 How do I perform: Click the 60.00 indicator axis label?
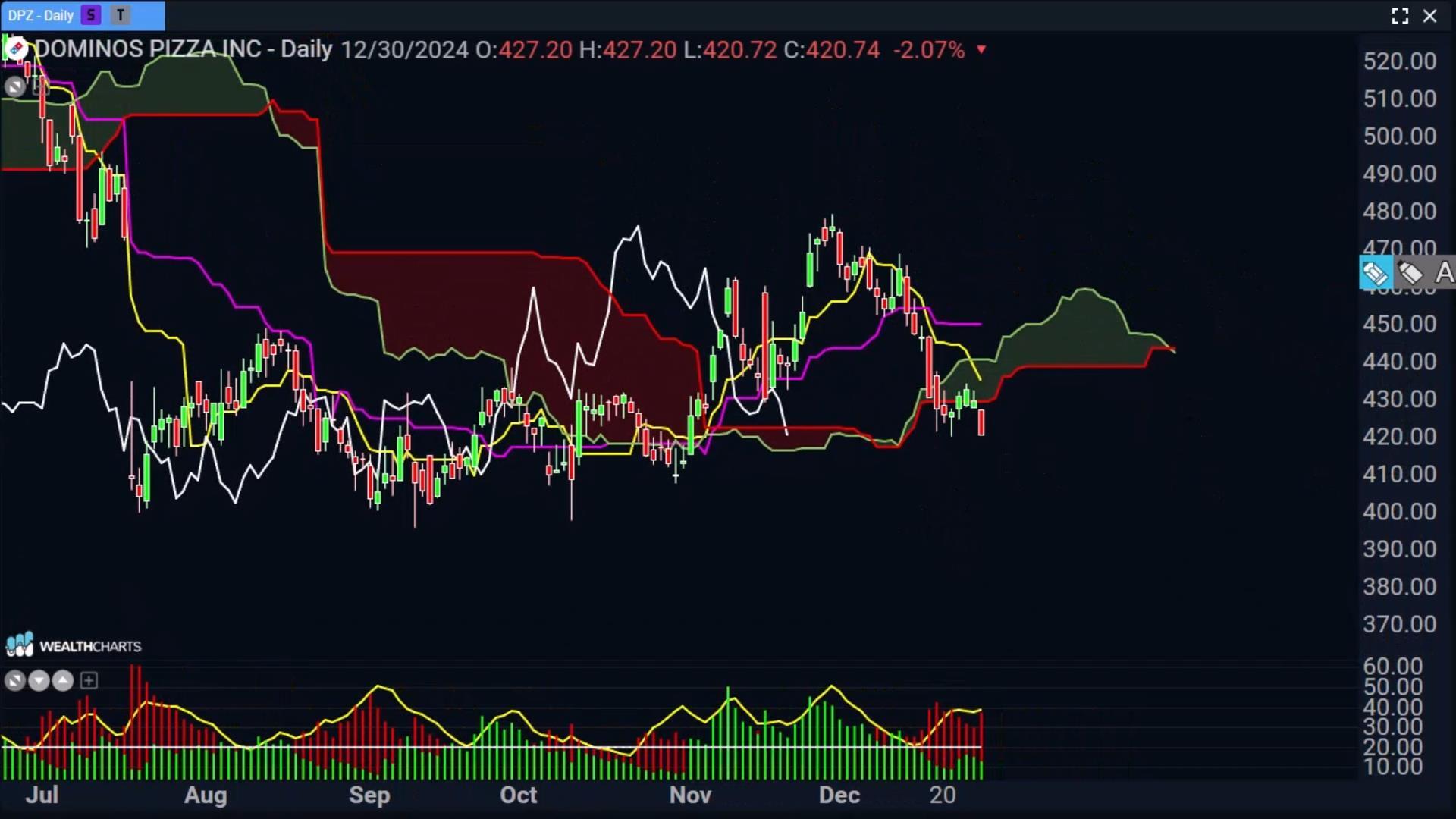pyautogui.click(x=1392, y=667)
